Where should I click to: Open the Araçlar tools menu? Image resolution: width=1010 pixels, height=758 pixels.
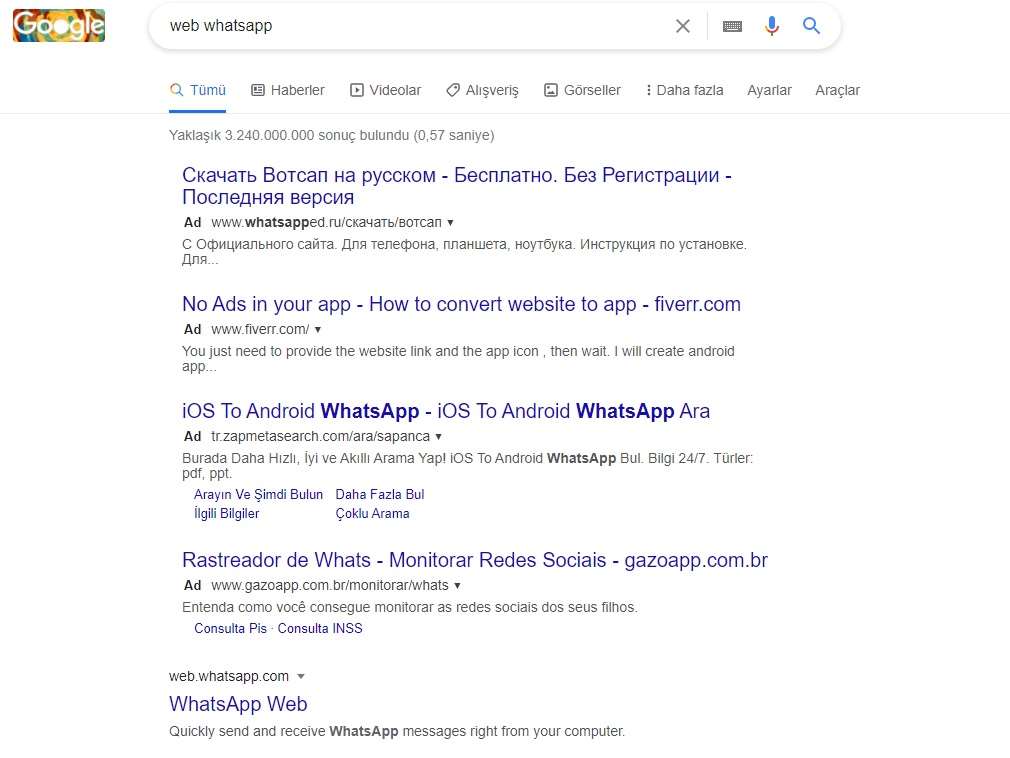click(837, 90)
